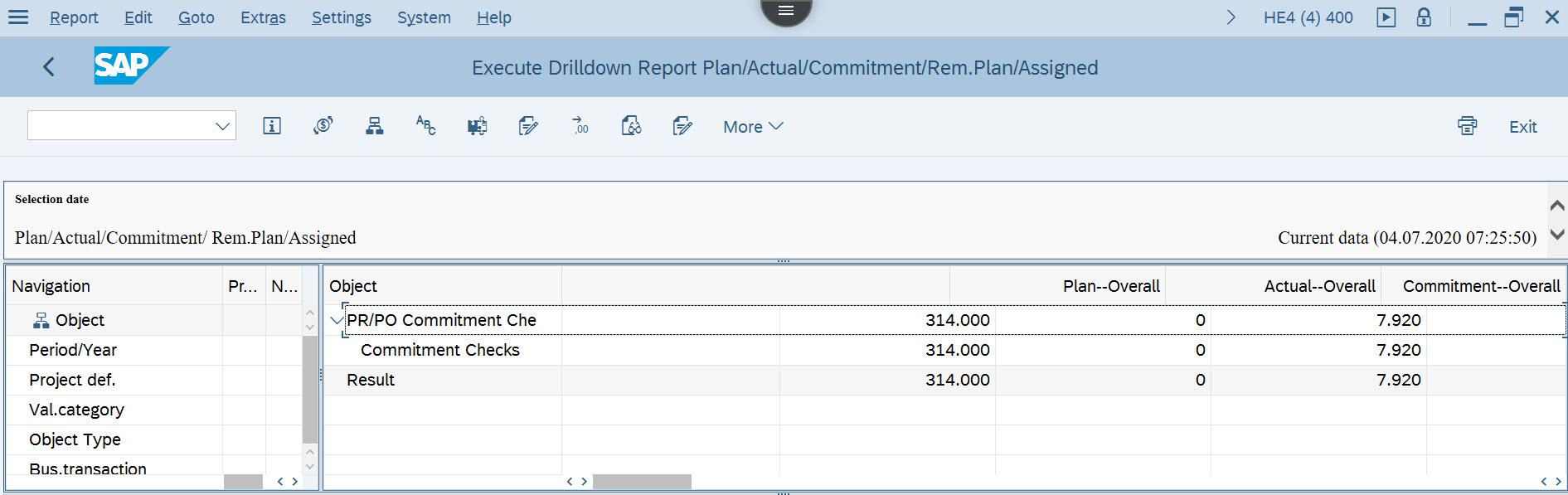Click the ABC text toolbar icon
1568x495 pixels.
[425, 126]
